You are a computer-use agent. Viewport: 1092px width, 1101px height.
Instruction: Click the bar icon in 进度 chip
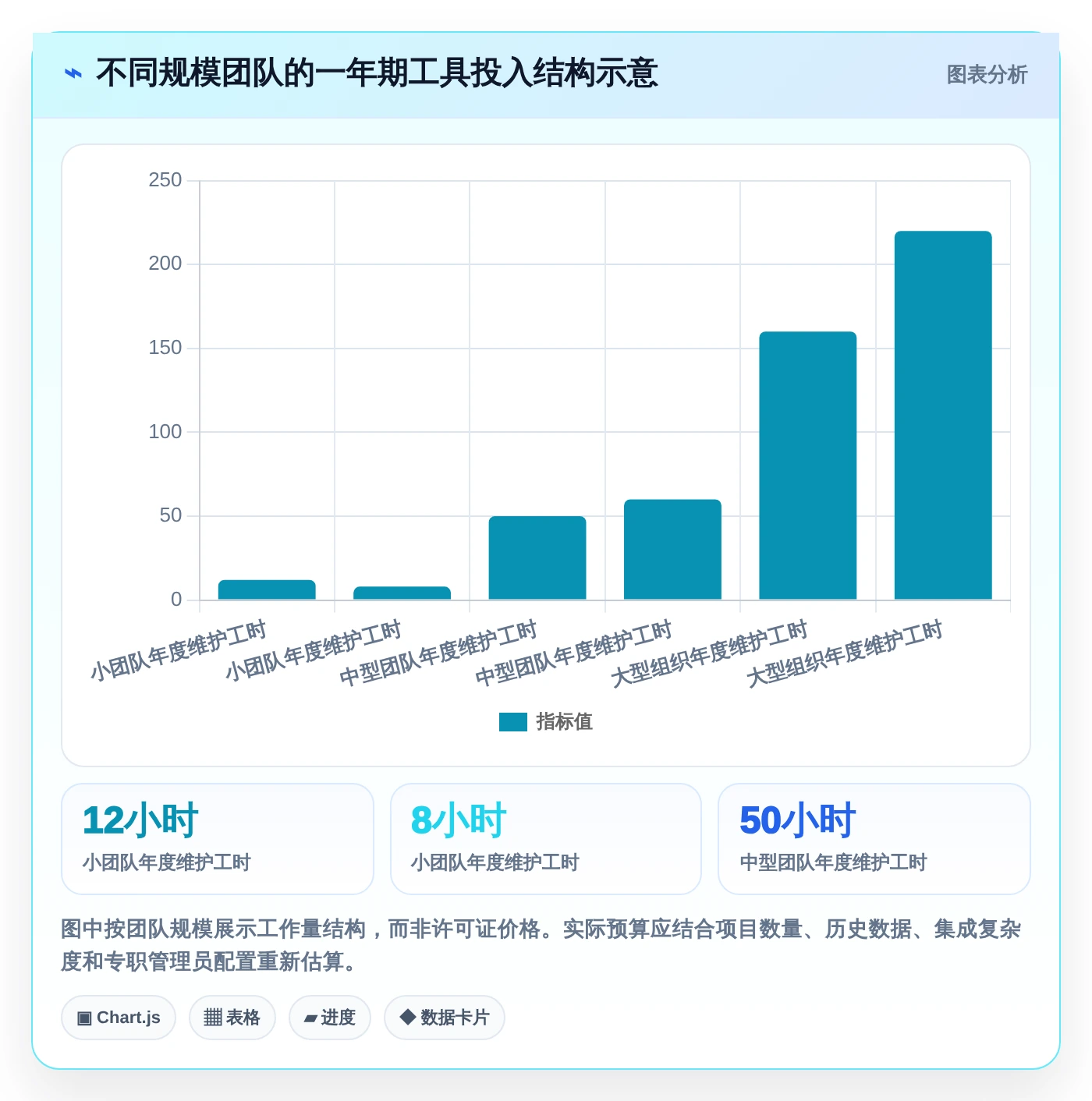[x=310, y=1018]
